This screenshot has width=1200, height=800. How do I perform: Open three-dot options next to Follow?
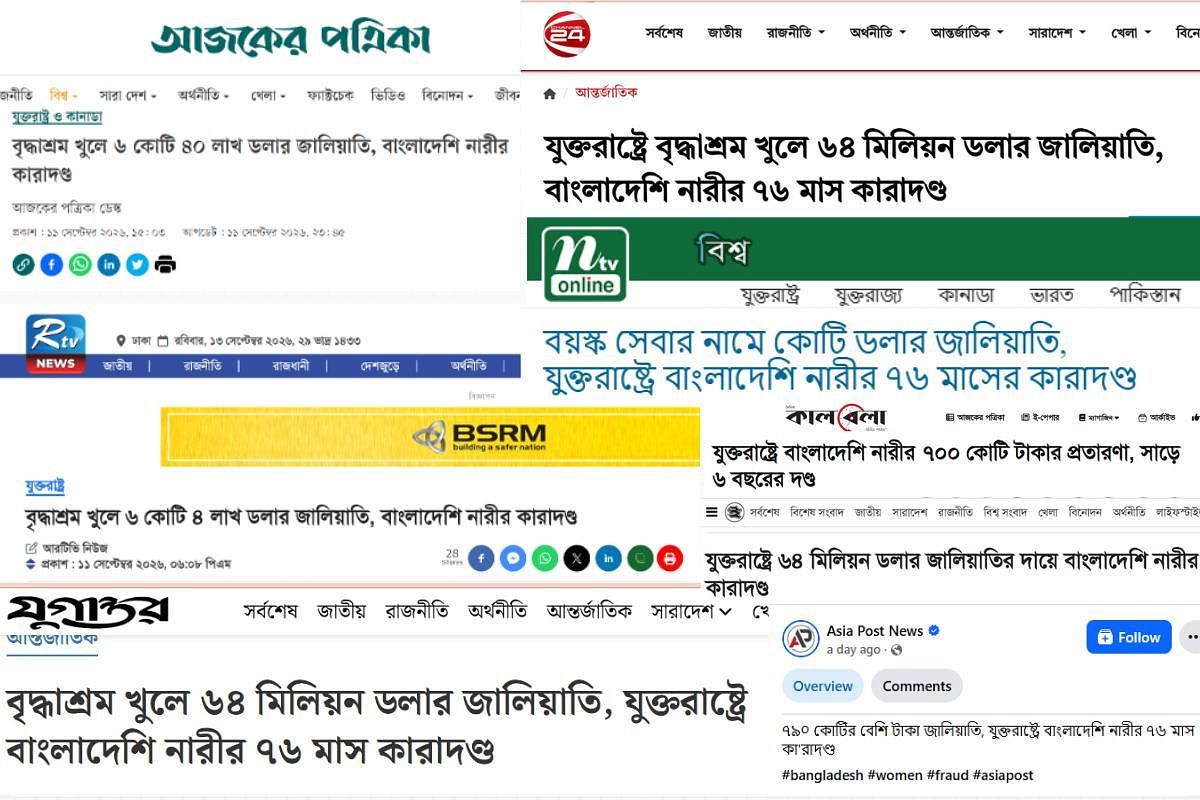[1190, 636]
